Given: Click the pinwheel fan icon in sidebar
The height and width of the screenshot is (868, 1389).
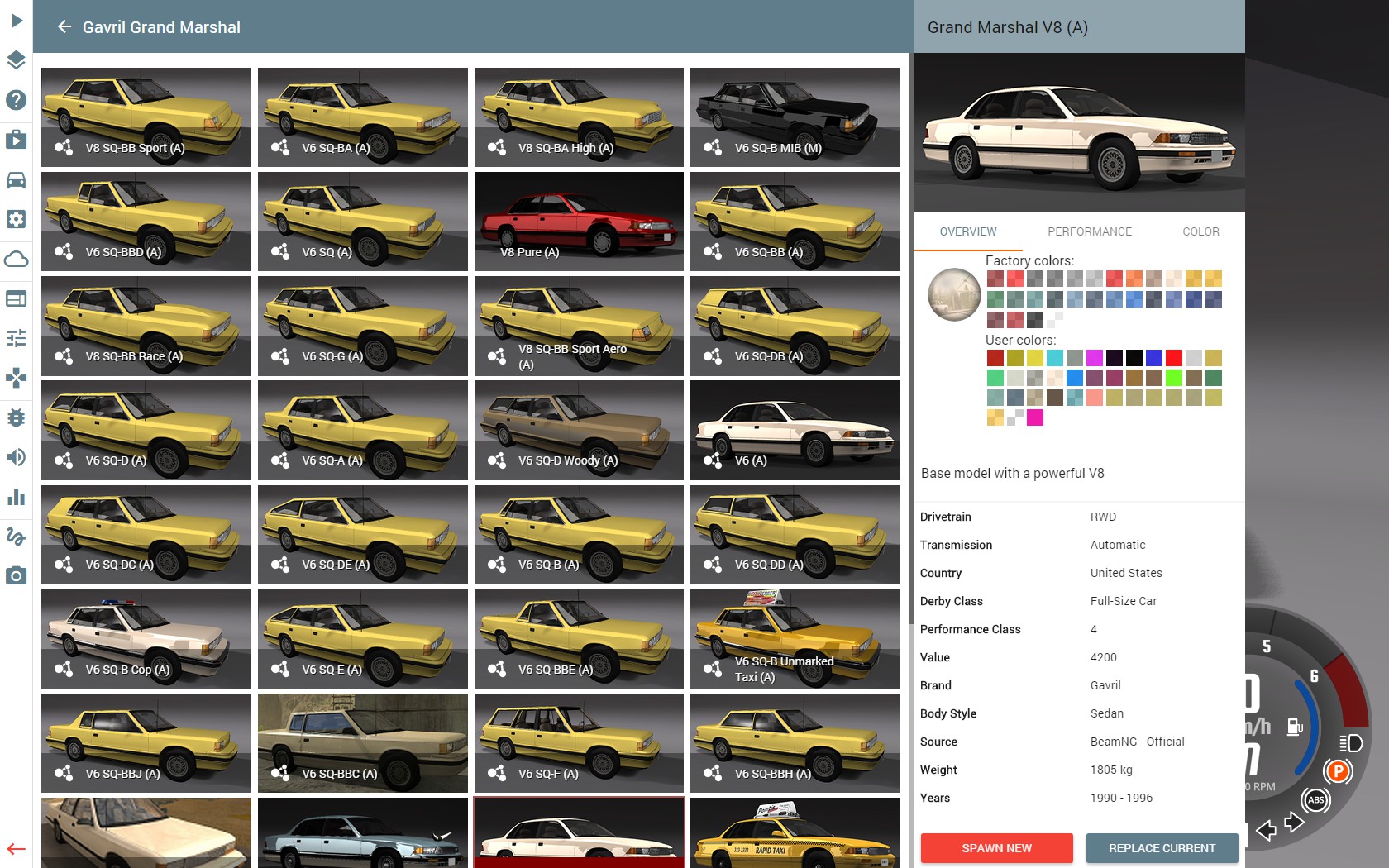Looking at the screenshot, I should tap(17, 378).
